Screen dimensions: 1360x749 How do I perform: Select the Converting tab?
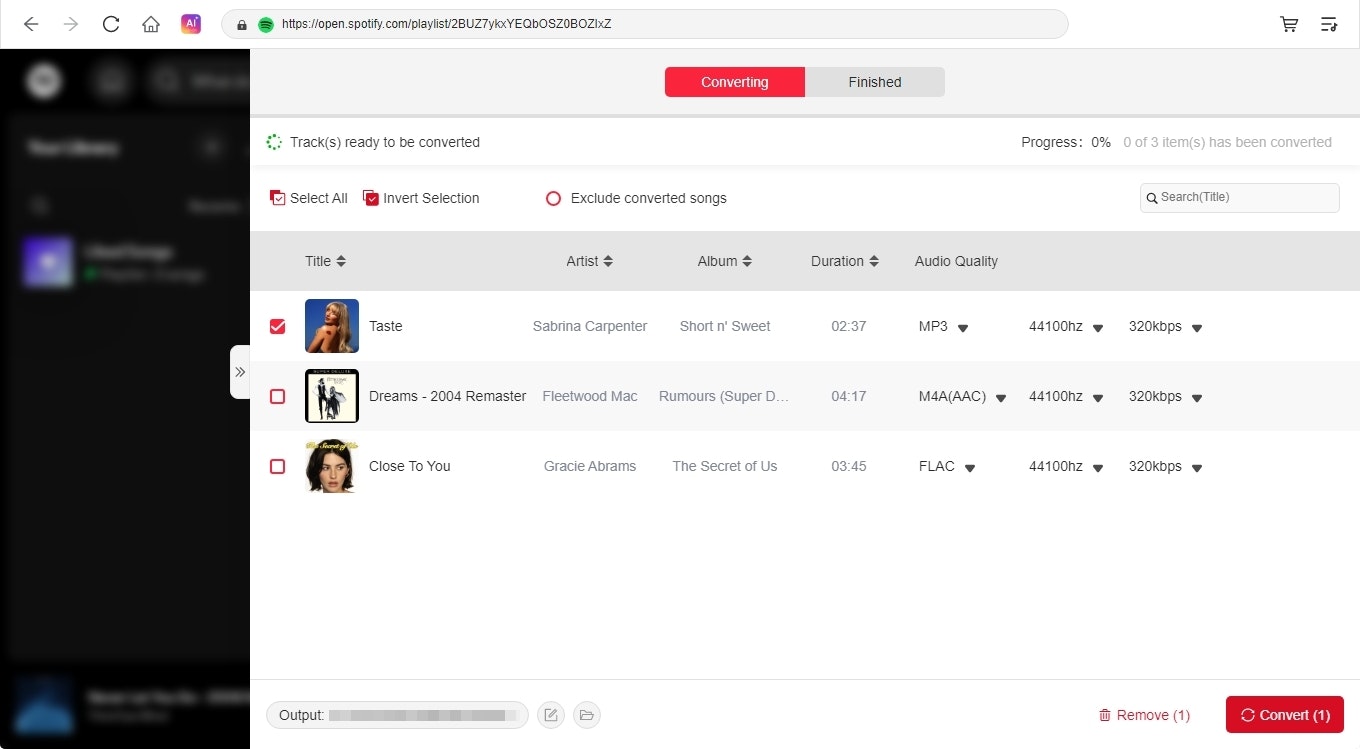coord(734,82)
